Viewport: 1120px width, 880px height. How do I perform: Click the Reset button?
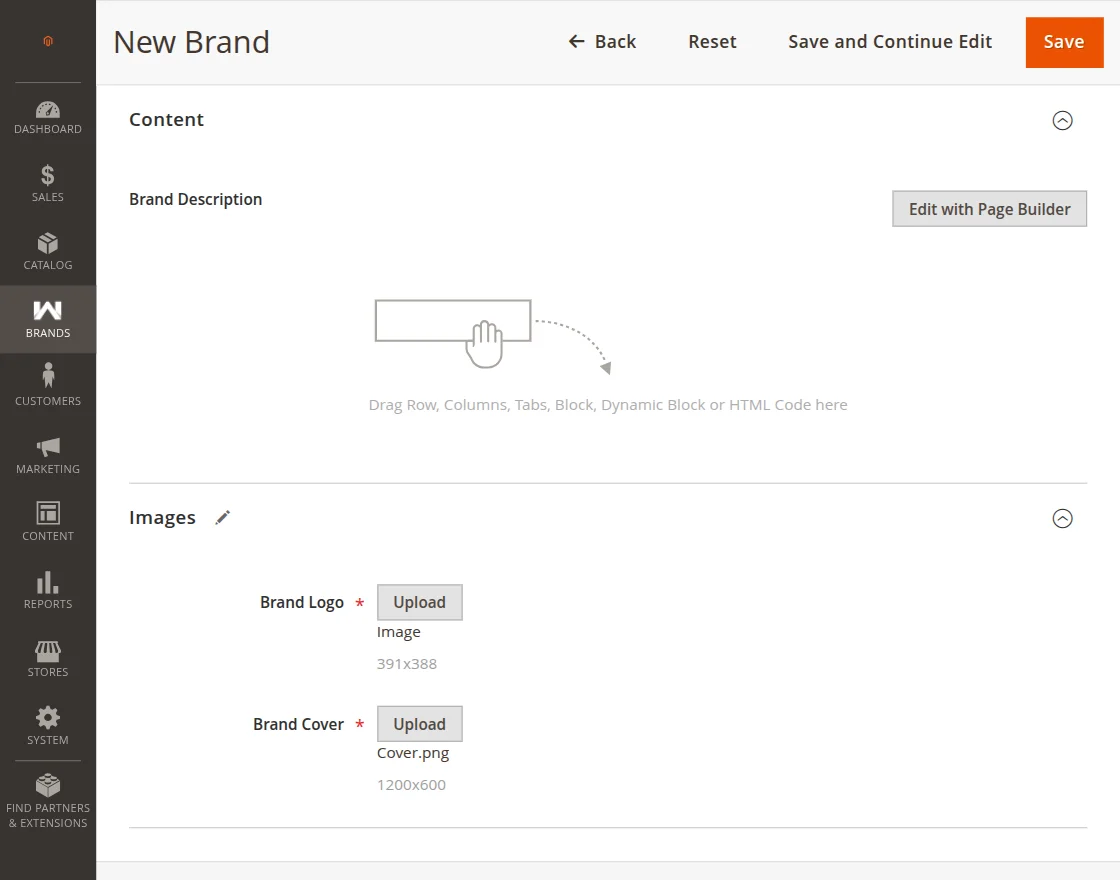tap(712, 41)
